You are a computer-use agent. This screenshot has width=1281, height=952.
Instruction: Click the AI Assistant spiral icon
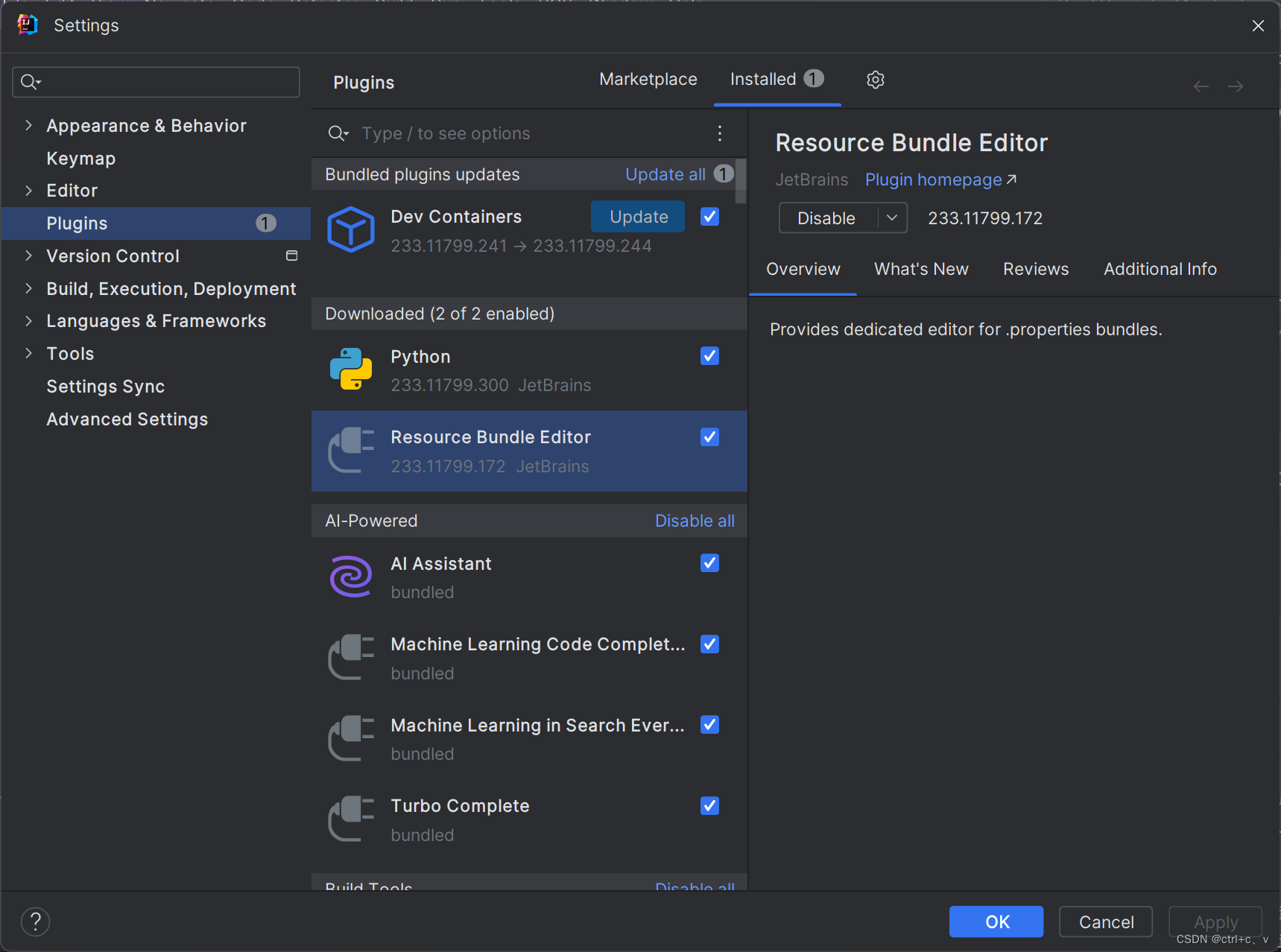[x=351, y=577]
